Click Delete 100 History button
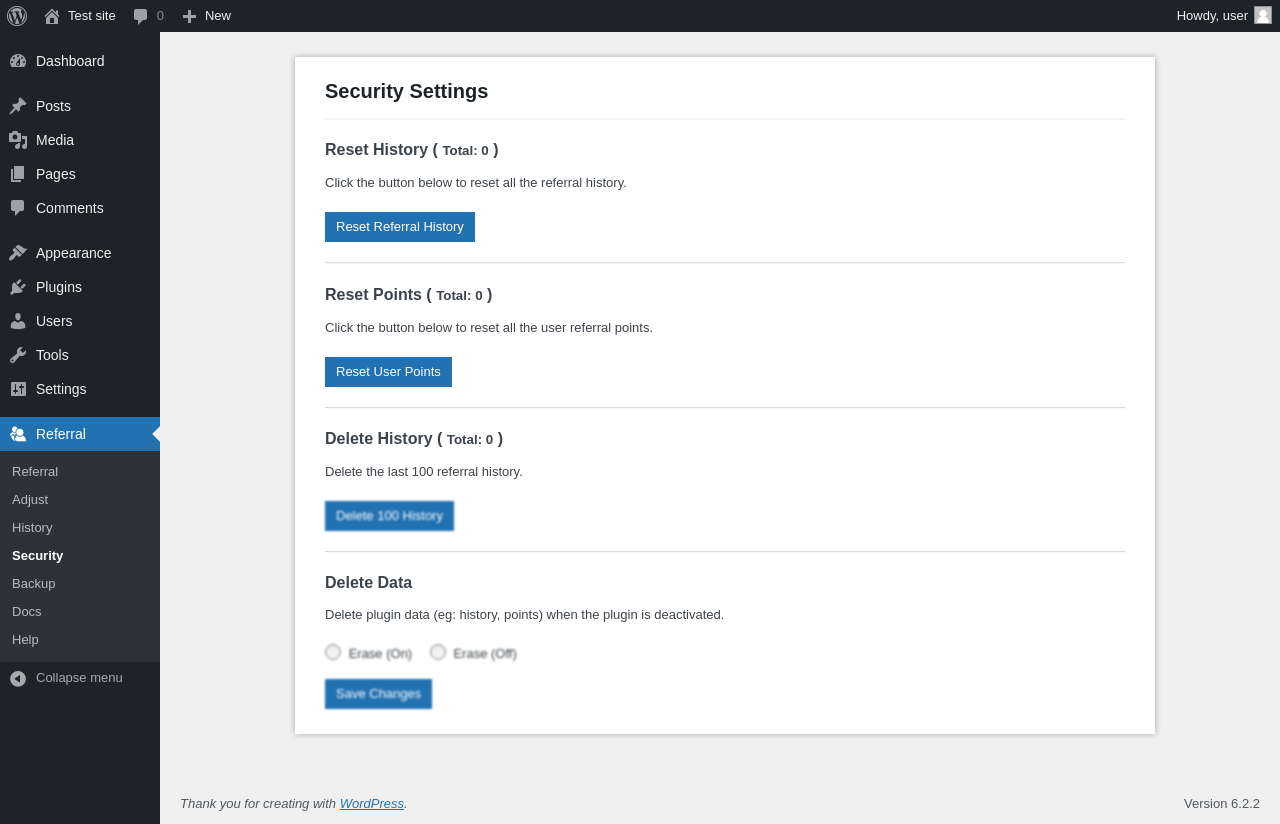 (389, 516)
